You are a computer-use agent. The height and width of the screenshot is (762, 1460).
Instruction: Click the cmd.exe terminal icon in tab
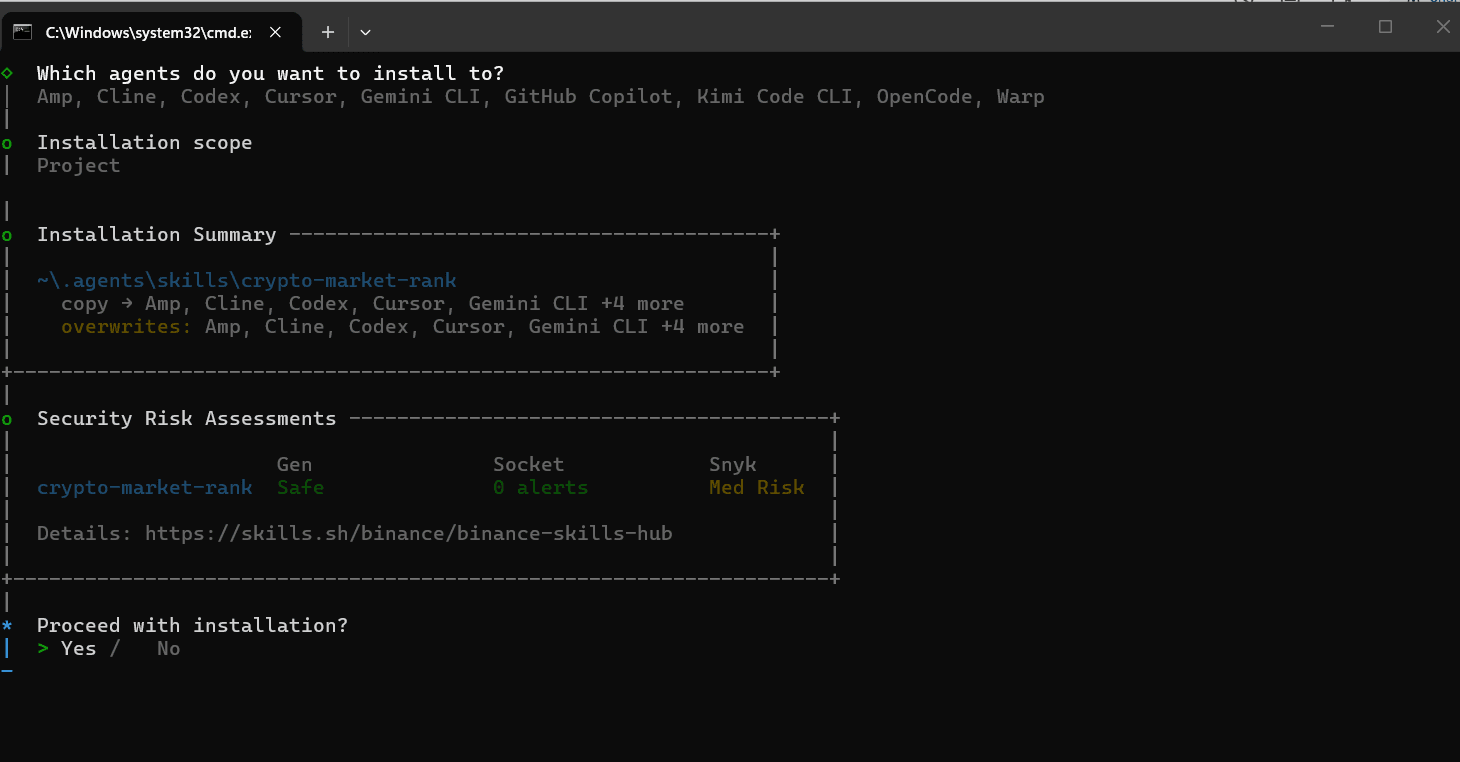point(21,32)
